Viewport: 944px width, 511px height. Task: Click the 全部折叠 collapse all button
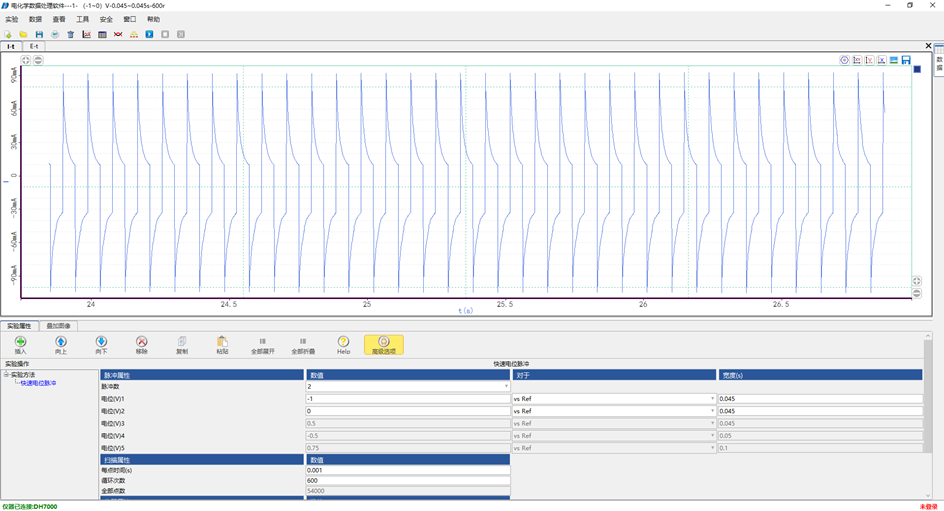(303, 345)
